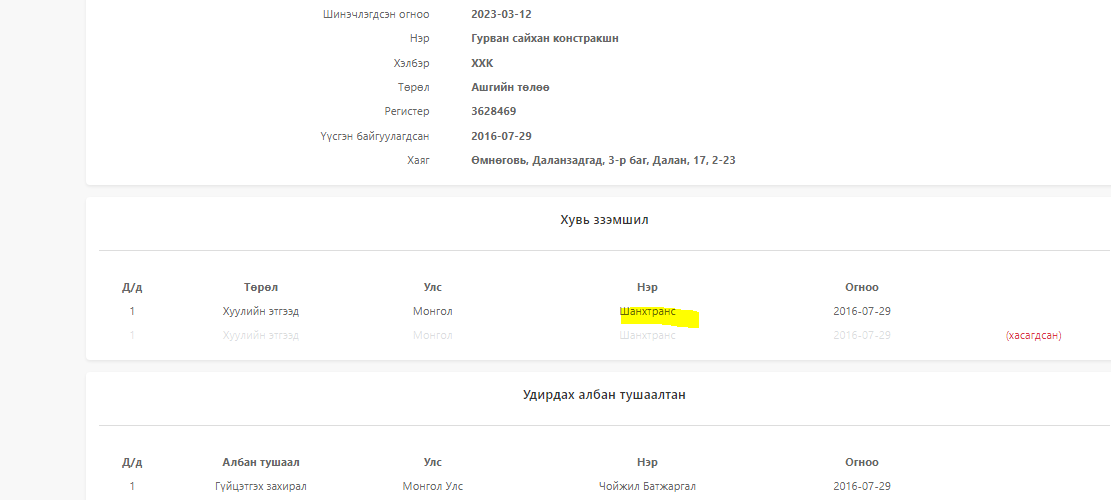The height and width of the screenshot is (500, 1111).
Task: Click the Регистер field label
Action: [x=406, y=111]
